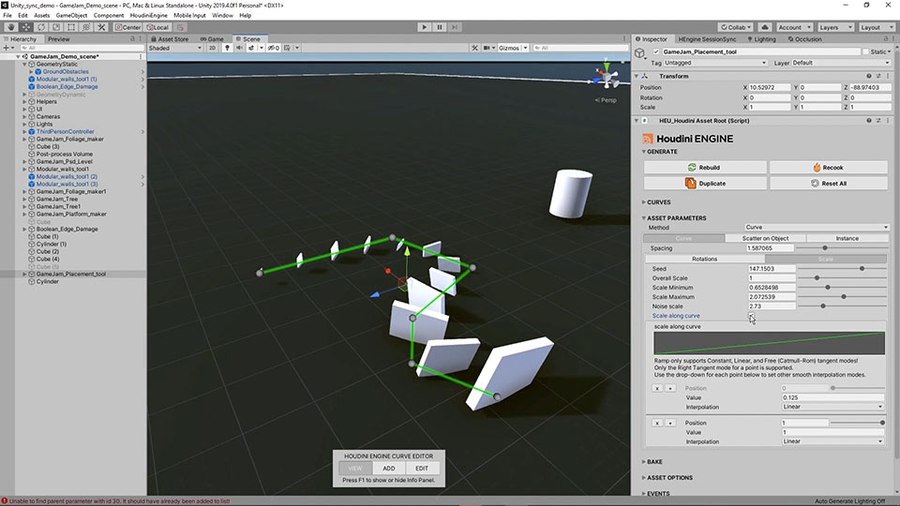Select the Scale tool in the toolbar
Viewport: 900px width, 506px height.
pyautogui.click(x=56, y=27)
